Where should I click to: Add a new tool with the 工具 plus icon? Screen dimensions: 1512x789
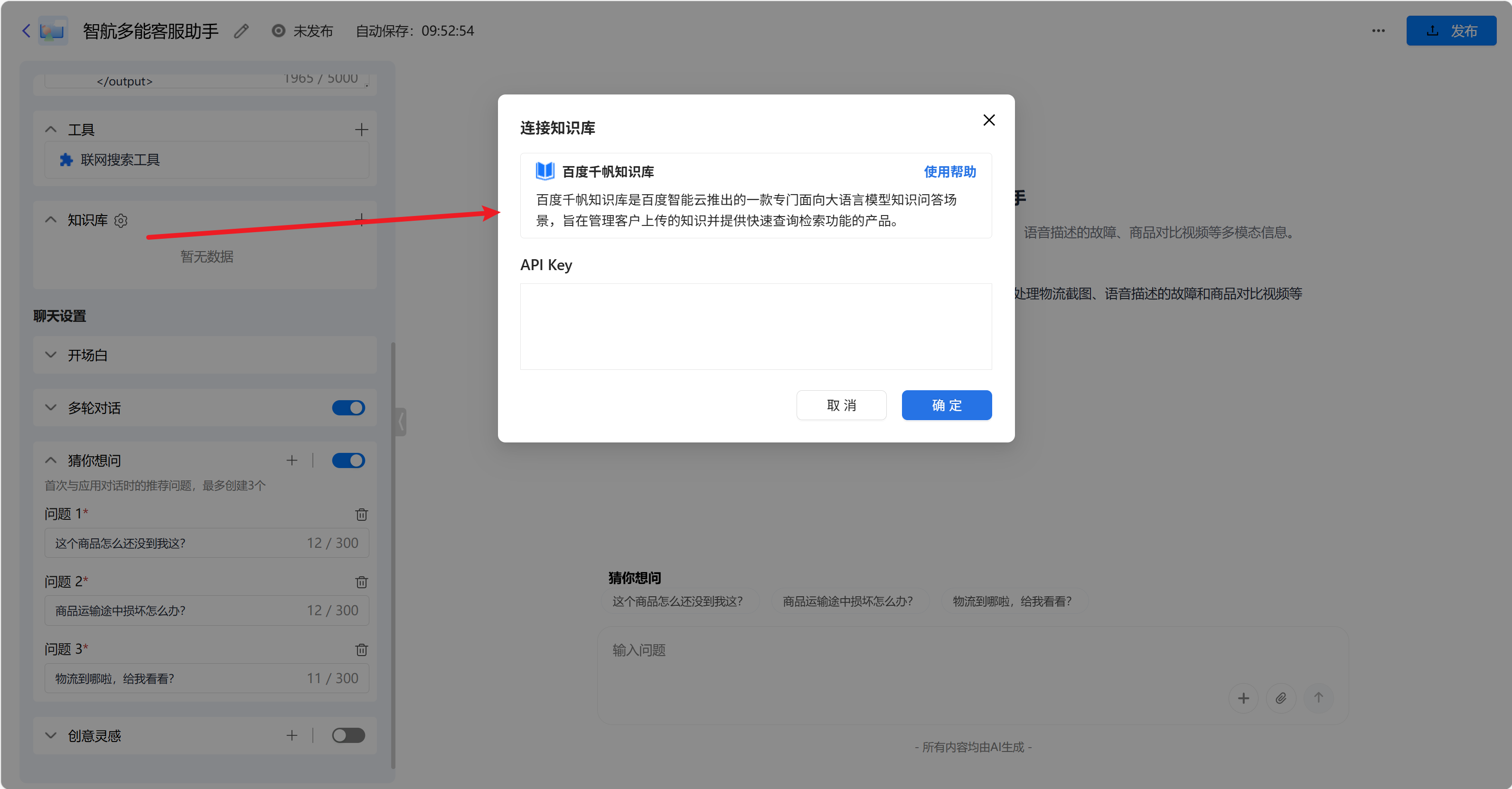[362, 129]
